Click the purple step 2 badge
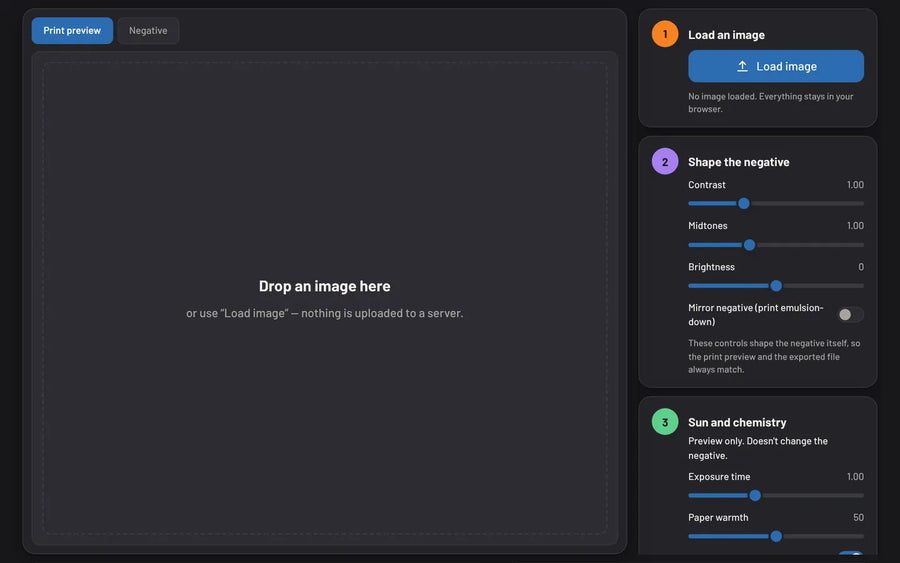Viewport: 900px width, 563px height. click(665, 162)
